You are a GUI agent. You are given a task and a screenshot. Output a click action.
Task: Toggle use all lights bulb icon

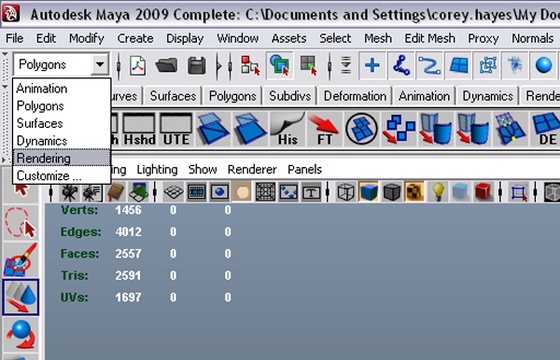438,192
